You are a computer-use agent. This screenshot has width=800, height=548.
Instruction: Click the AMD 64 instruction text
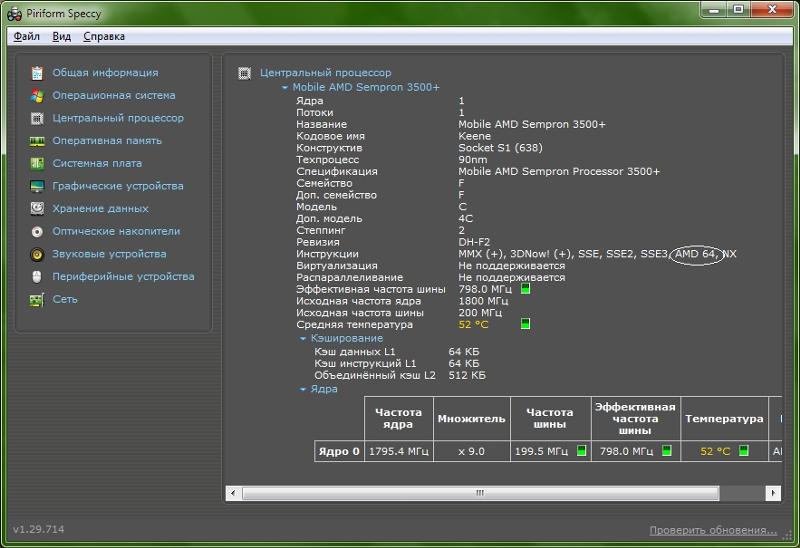(x=695, y=254)
